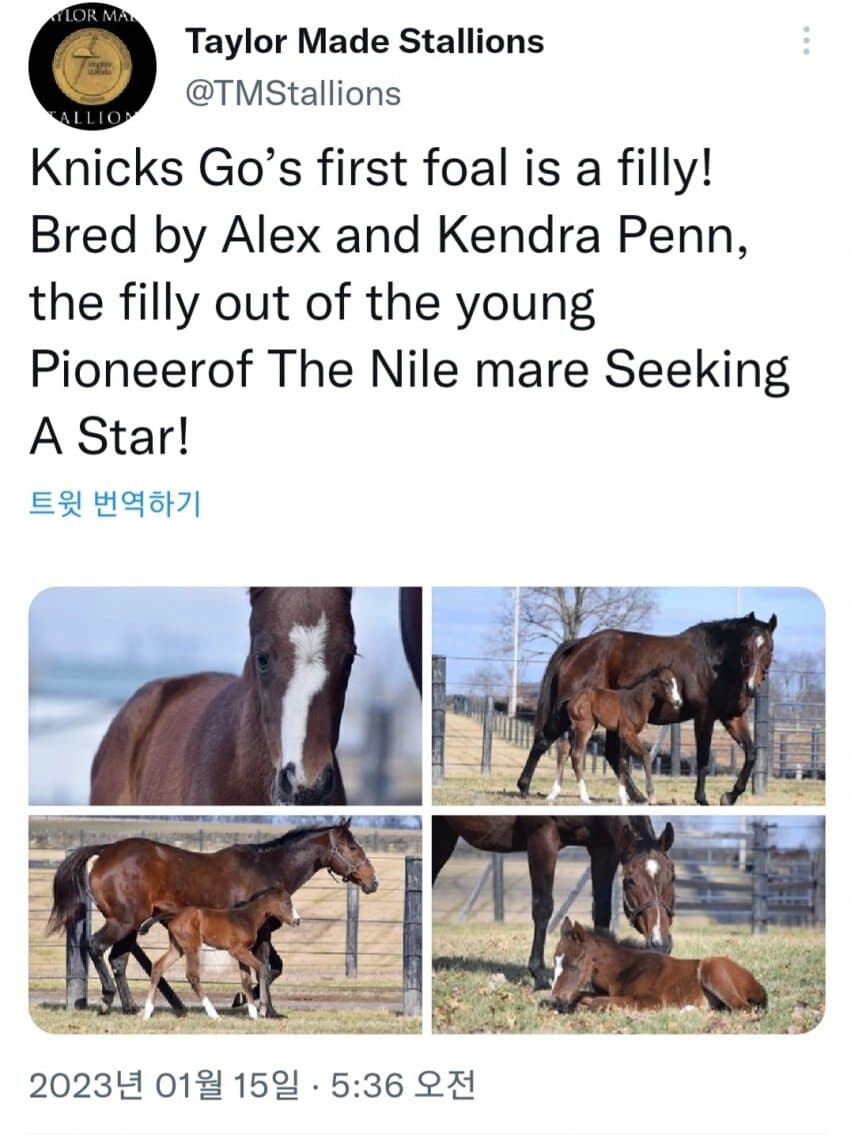Open the three-dot more options menu
Image resolution: width=850 pixels, height=1135 pixels.
click(x=806, y=41)
